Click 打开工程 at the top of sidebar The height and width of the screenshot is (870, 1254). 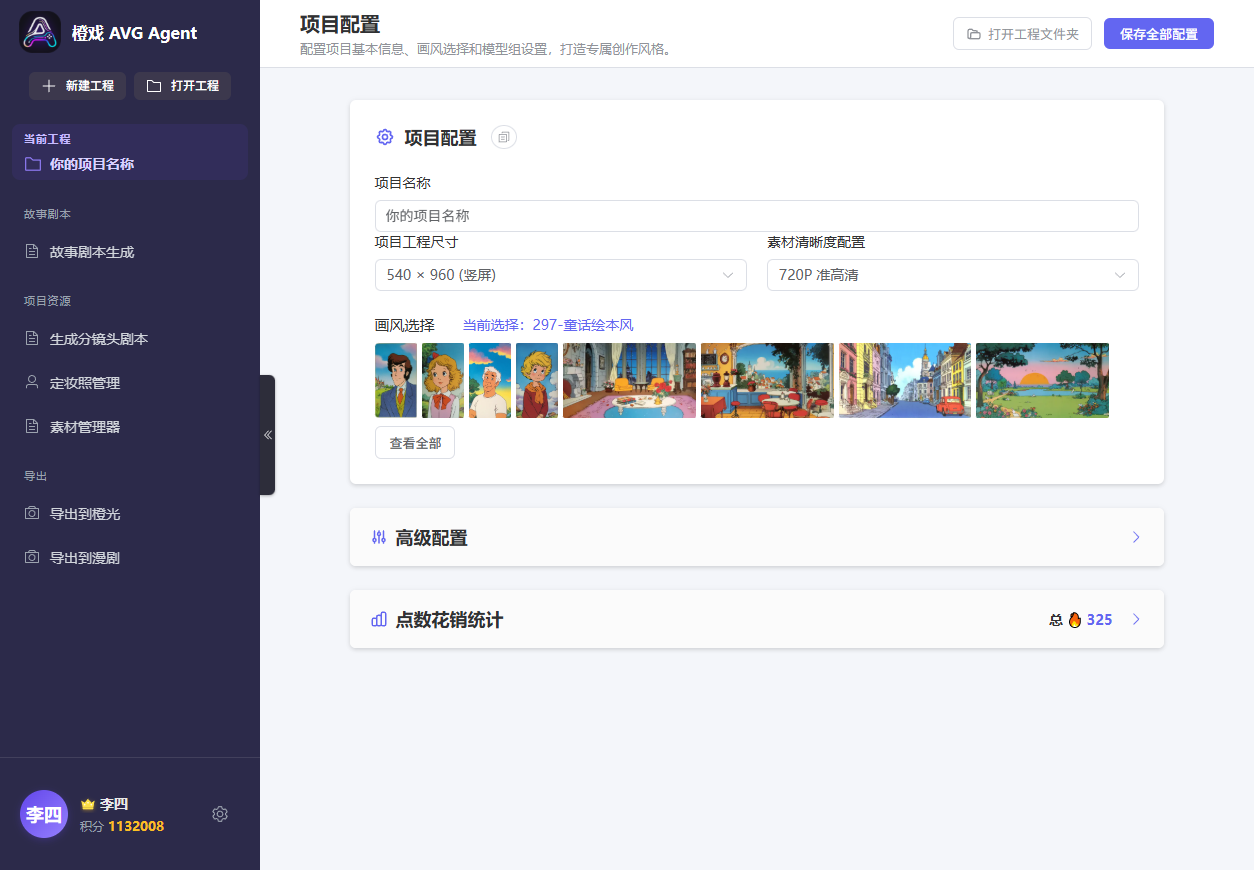[182, 86]
